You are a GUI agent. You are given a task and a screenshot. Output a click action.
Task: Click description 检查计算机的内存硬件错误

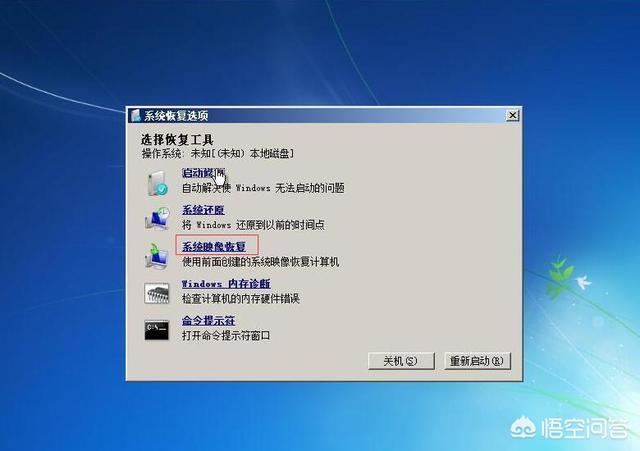click(x=241, y=299)
